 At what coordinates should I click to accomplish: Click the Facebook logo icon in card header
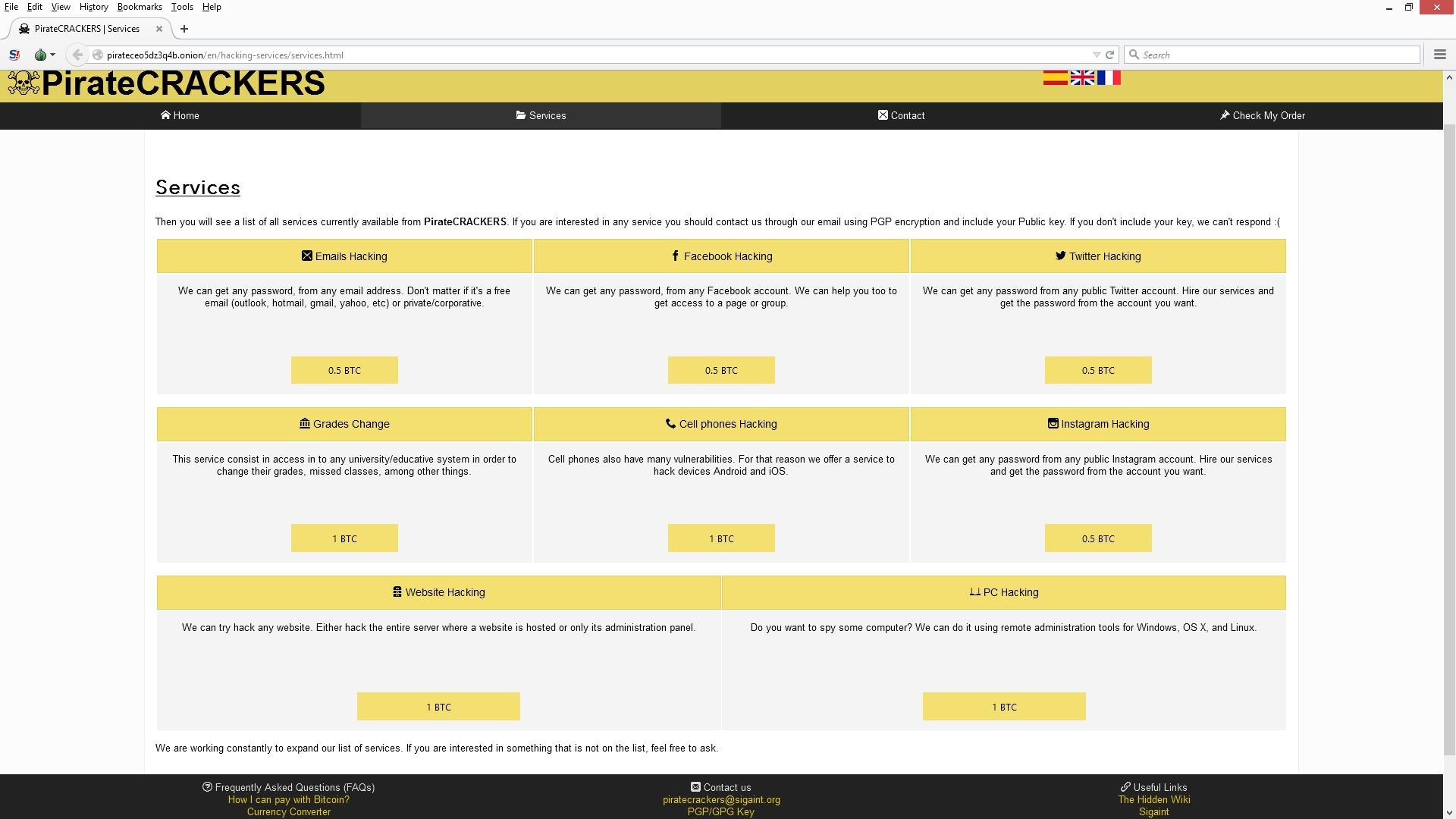click(x=675, y=256)
